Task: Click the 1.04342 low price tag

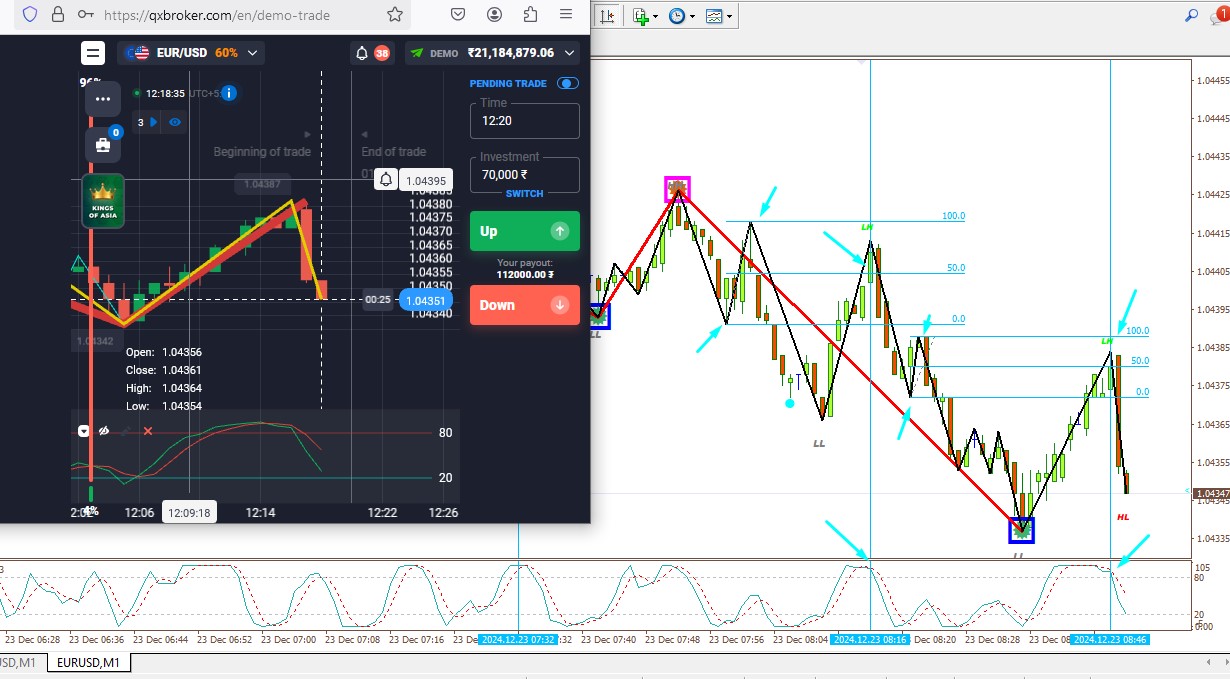Action: click(x=97, y=341)
